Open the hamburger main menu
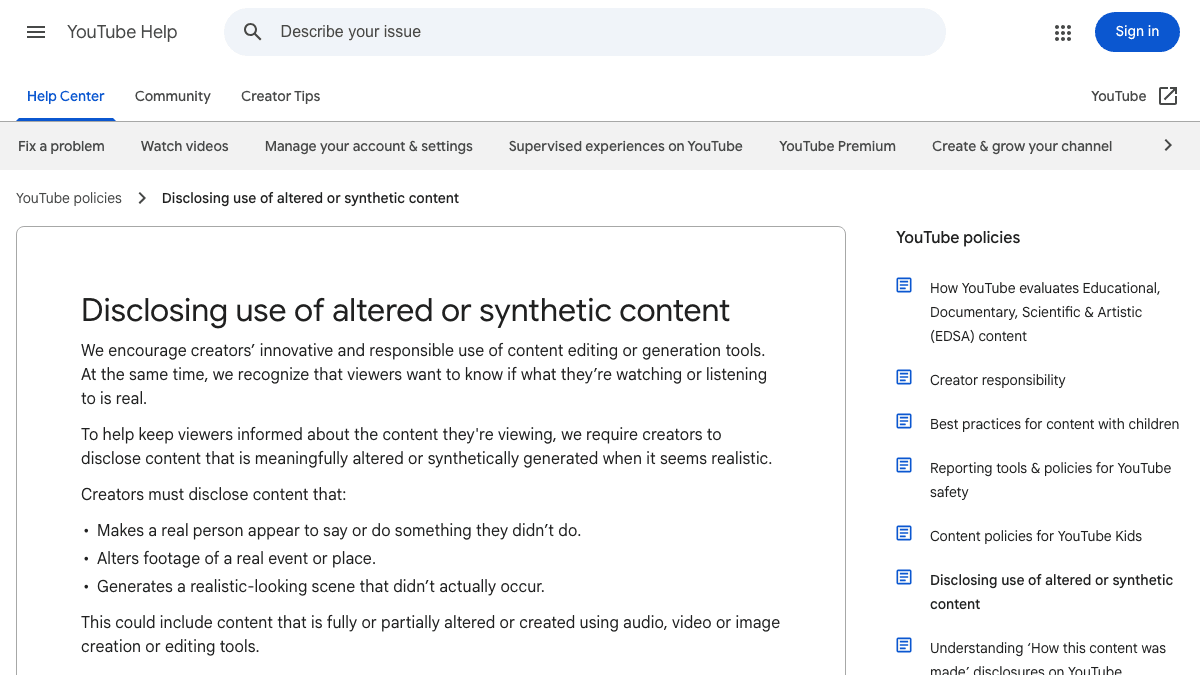The image size is (1200, 675). (36, 32)
